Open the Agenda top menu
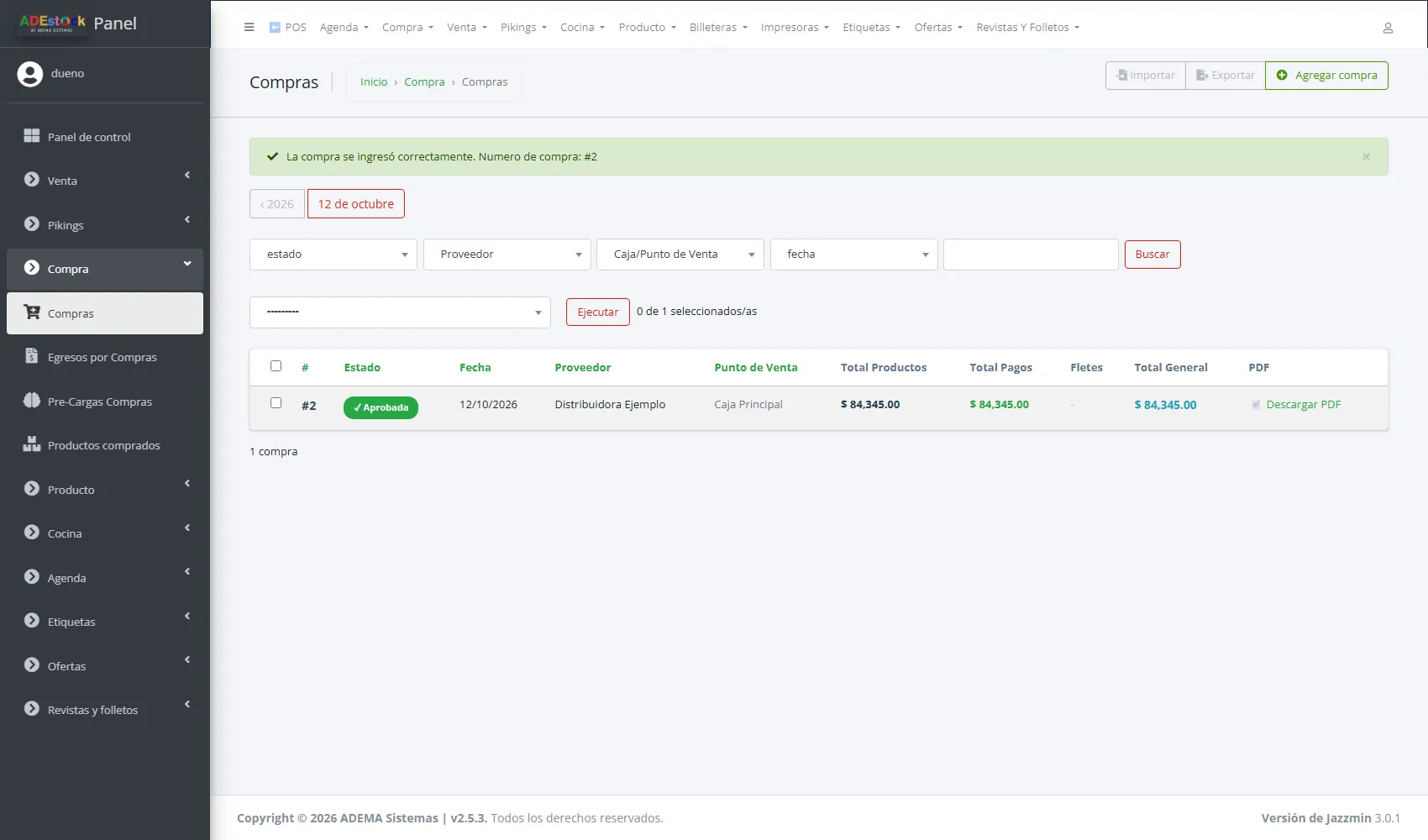The image size is (1428, 840). pos(344,28)
